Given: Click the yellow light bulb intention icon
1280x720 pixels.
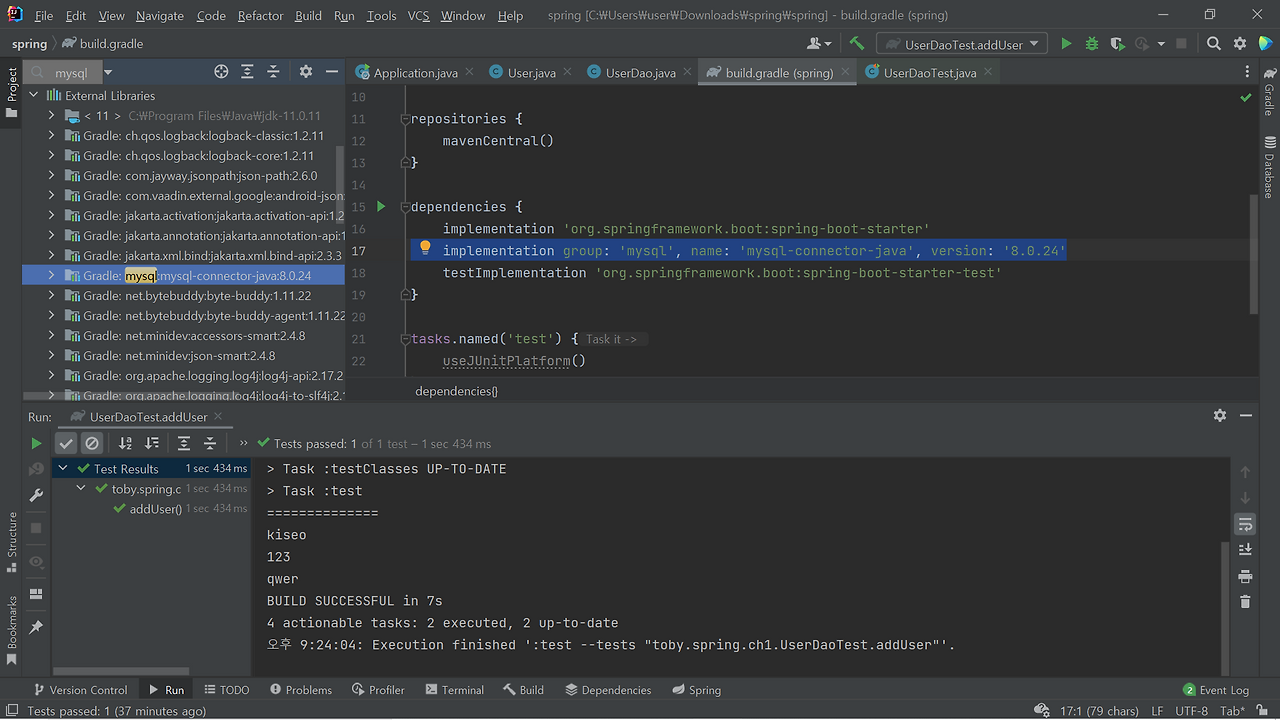Looking at the screenshot, I should point(424,249).
